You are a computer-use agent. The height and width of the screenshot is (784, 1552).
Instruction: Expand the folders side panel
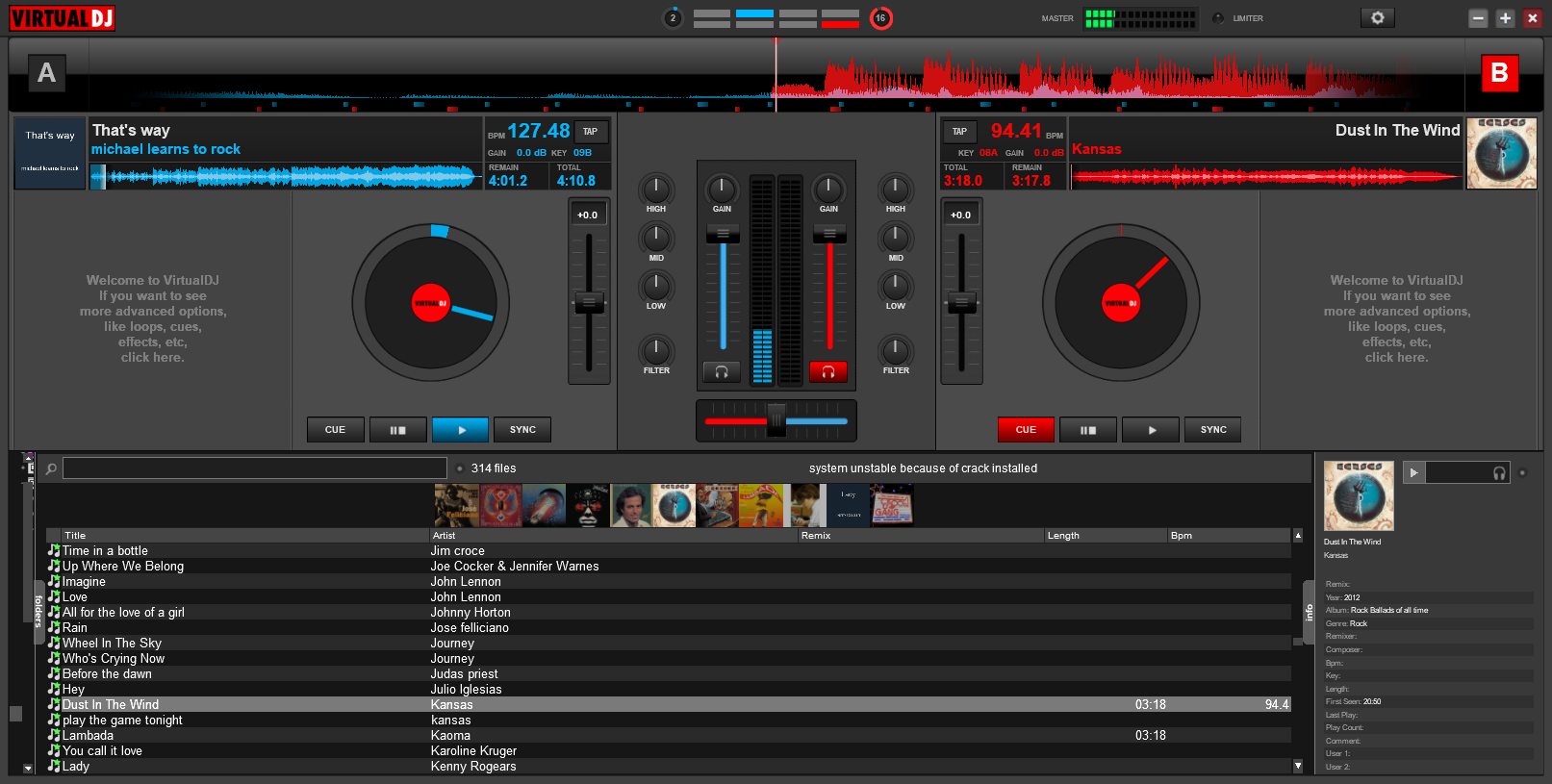tap(38, 610)
